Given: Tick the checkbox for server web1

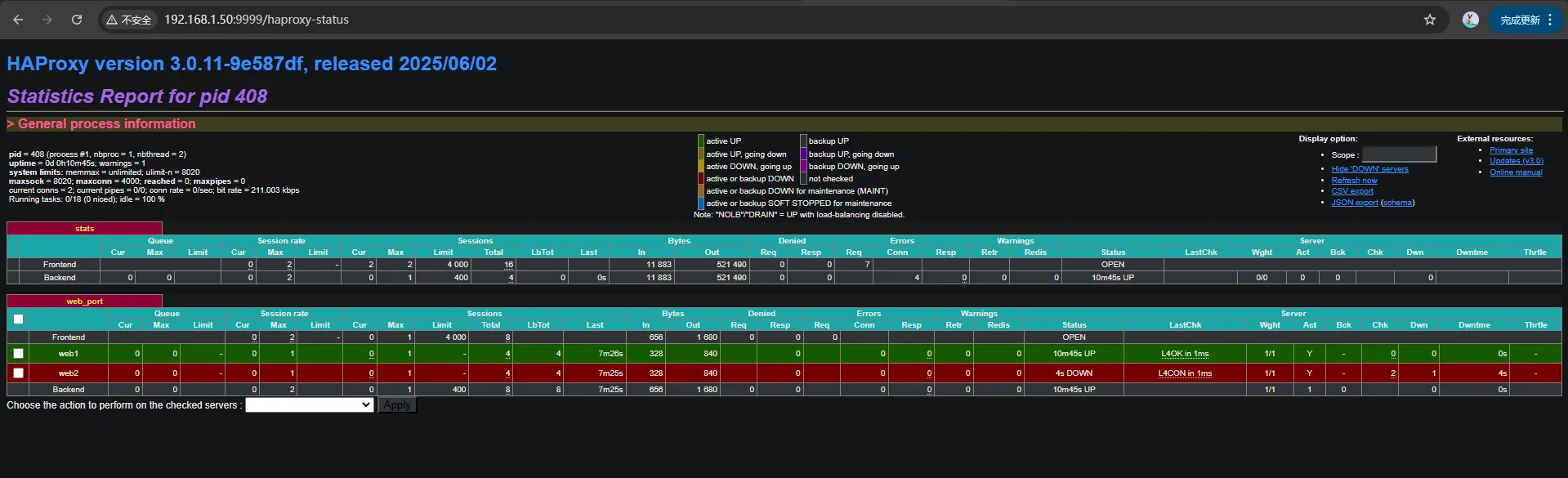Looking at the screenshot, I should pyautogui.click(x=18, y=354).
